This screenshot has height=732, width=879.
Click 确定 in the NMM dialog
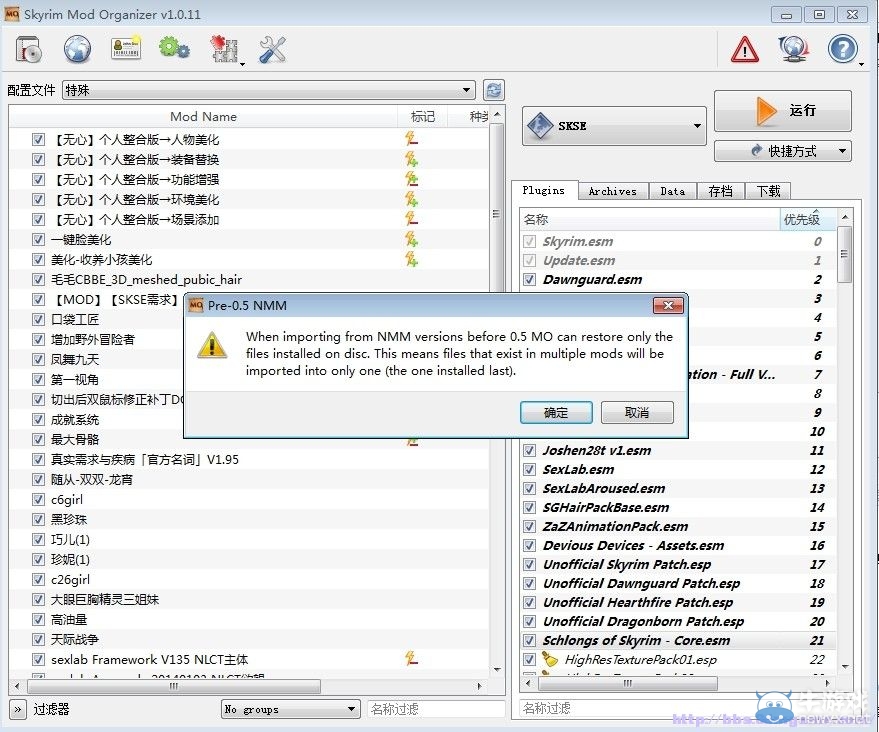[556, 413]
